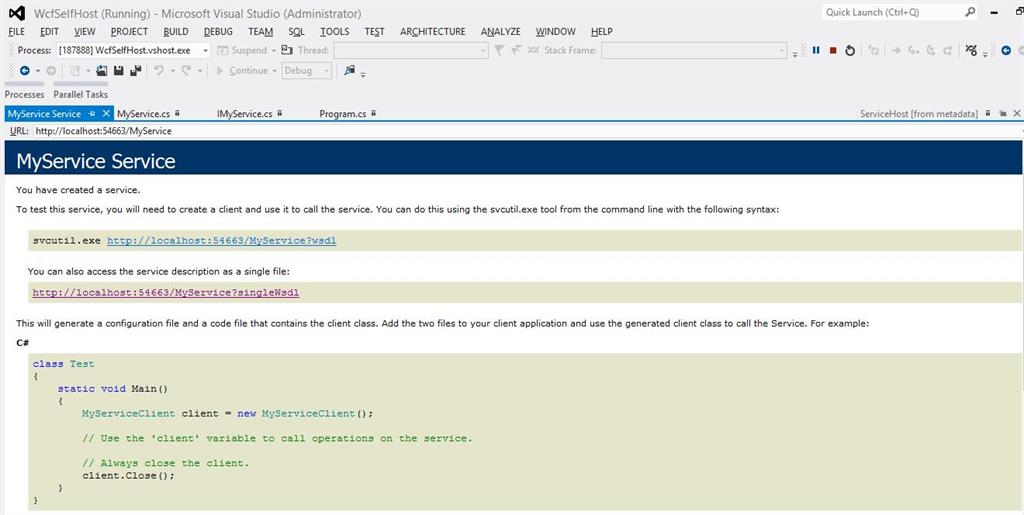Open the Debug configuration dropdown
This screenshot has height=515, width=1024.
[x=307, y=70]
